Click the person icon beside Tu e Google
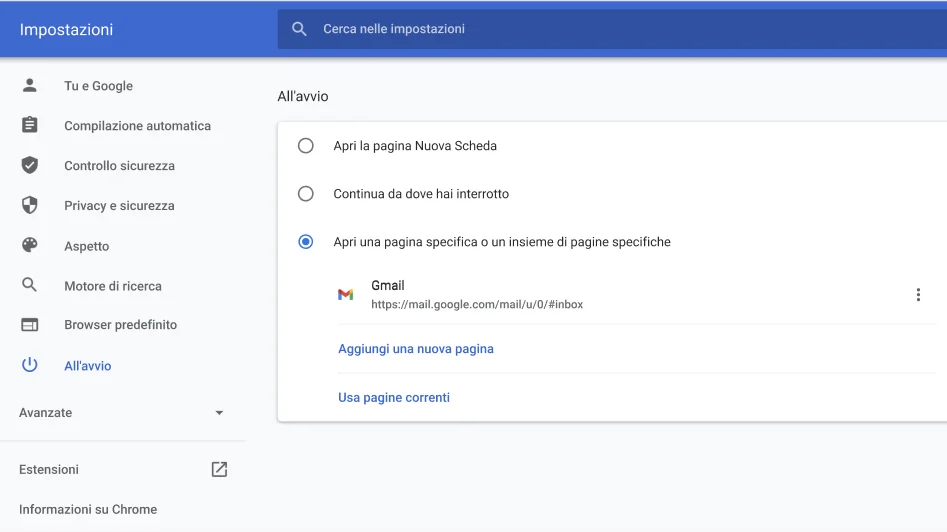The image size is (947, 532). tap(30, 86)
